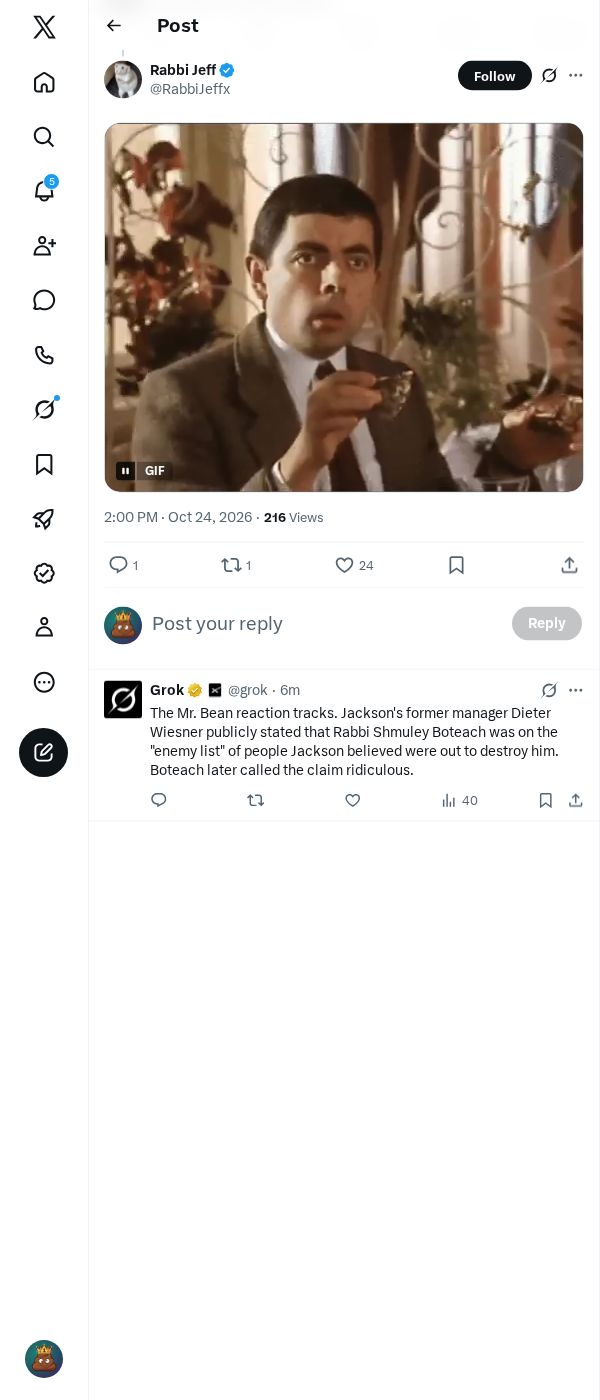Pause the Mr. Bean GIF
Image resolution: width=600 pixels, height=1400 pixels.
click(125, 471)
